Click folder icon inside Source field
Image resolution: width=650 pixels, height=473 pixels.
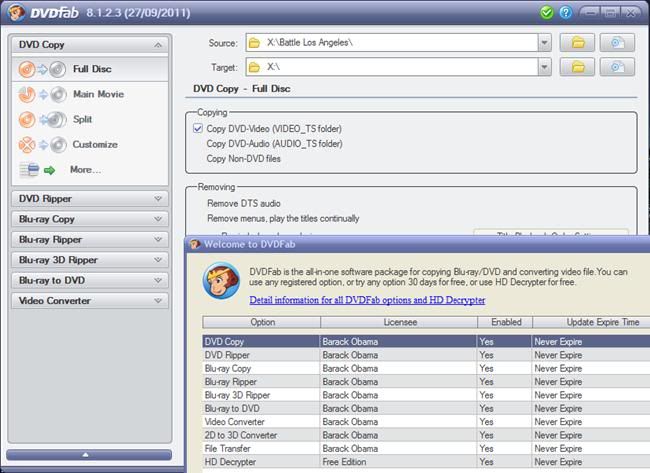click(255, 43)
